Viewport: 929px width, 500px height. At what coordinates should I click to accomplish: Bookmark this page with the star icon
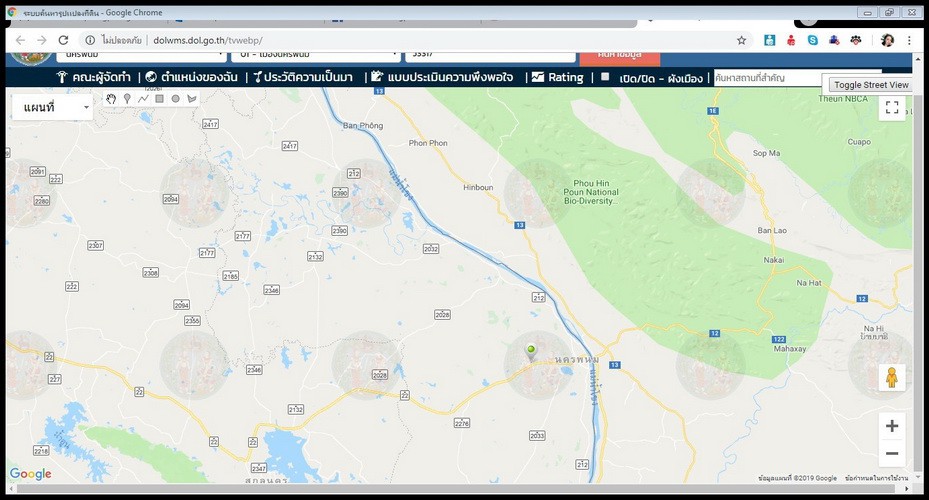point(741,40)
